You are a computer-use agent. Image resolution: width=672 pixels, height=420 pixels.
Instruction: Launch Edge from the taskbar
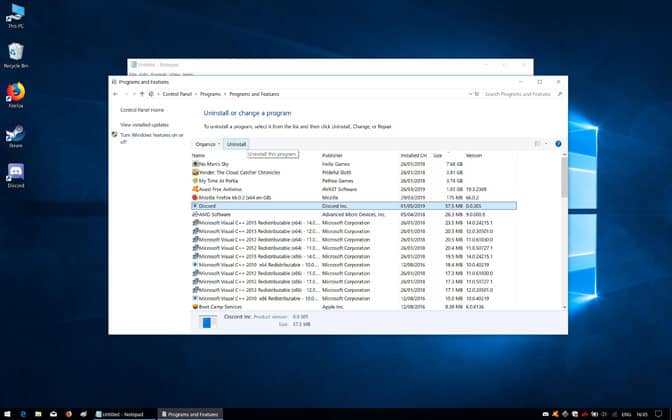(x=23, y=414)
